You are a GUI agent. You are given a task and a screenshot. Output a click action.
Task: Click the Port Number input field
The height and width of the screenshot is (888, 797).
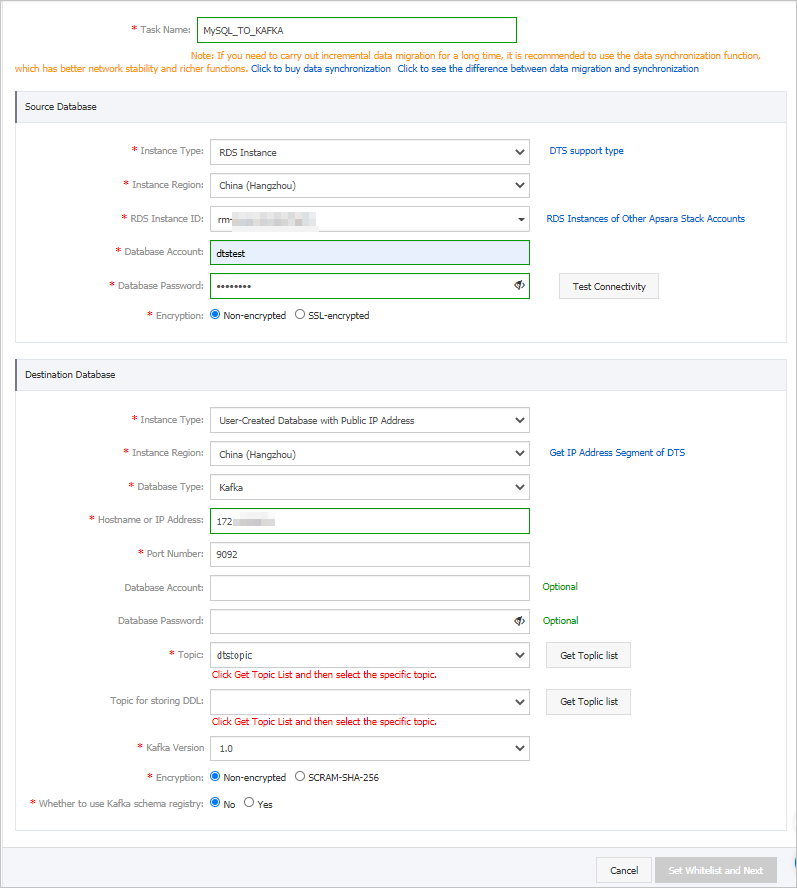pos(370,554)
